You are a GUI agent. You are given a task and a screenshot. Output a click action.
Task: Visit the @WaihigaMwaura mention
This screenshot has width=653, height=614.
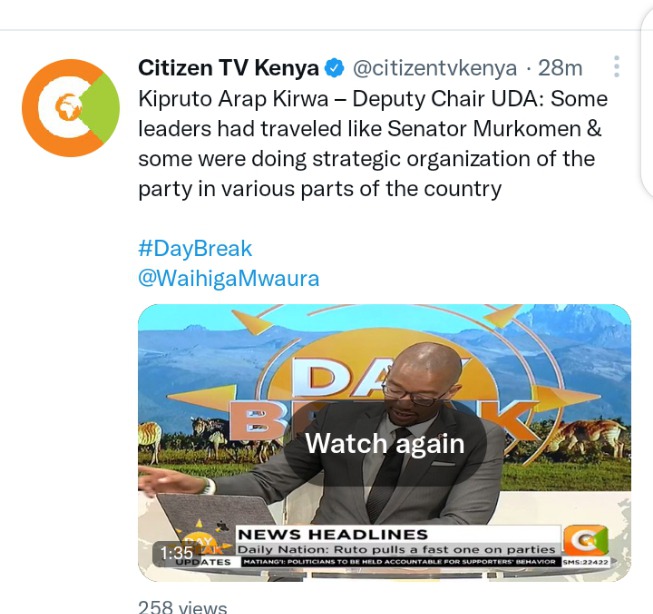pyautogui.click(x=229, y=279)
